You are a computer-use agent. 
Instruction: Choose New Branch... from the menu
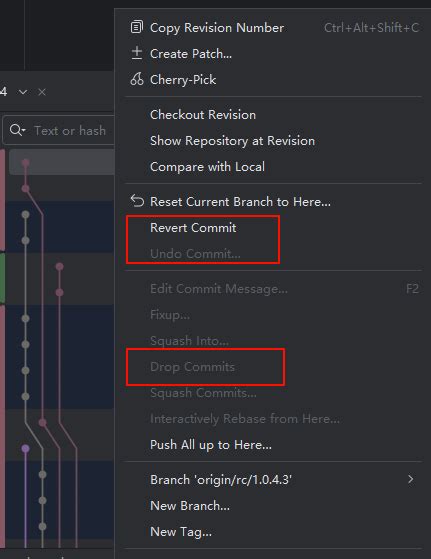(x=190, y=506)
